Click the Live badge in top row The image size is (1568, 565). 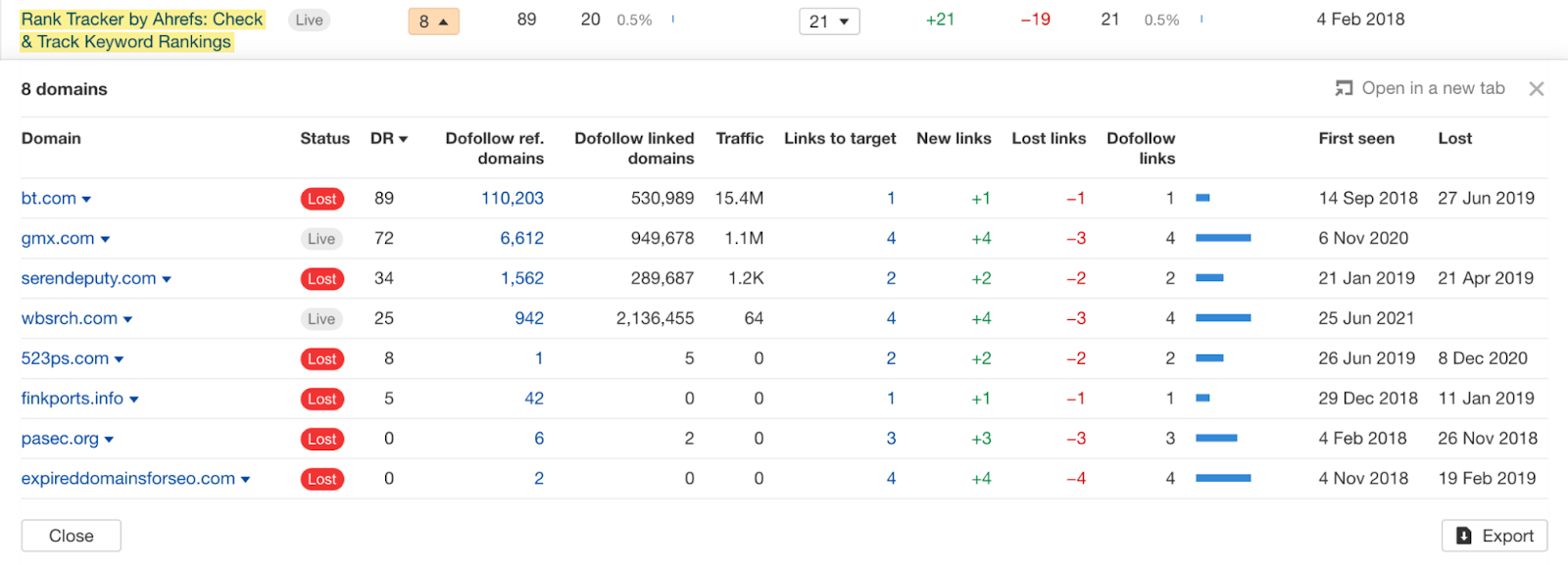[309, 21]
